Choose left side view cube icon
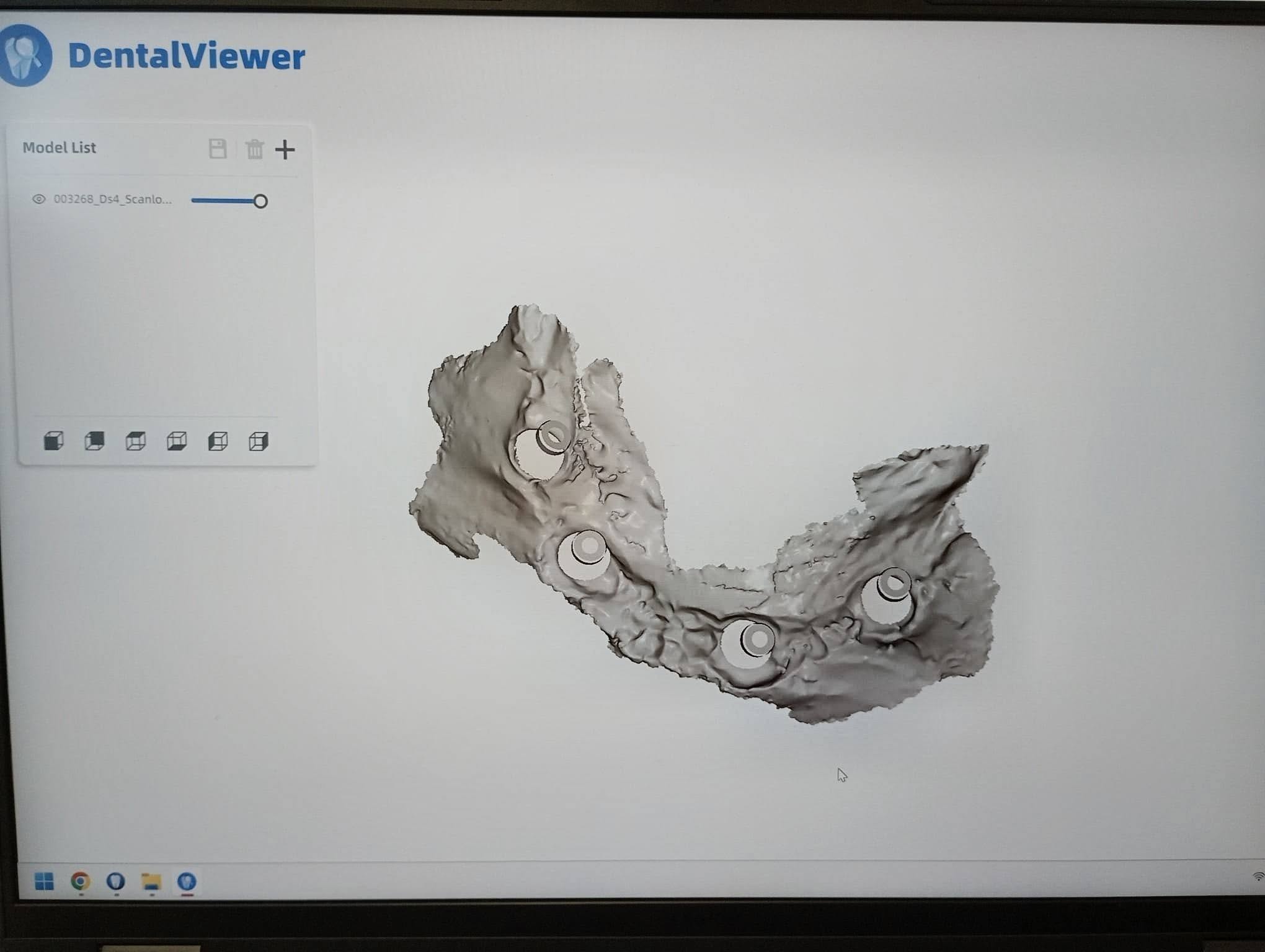Screen dimensions: 1265x952 (x=218, y=441)
